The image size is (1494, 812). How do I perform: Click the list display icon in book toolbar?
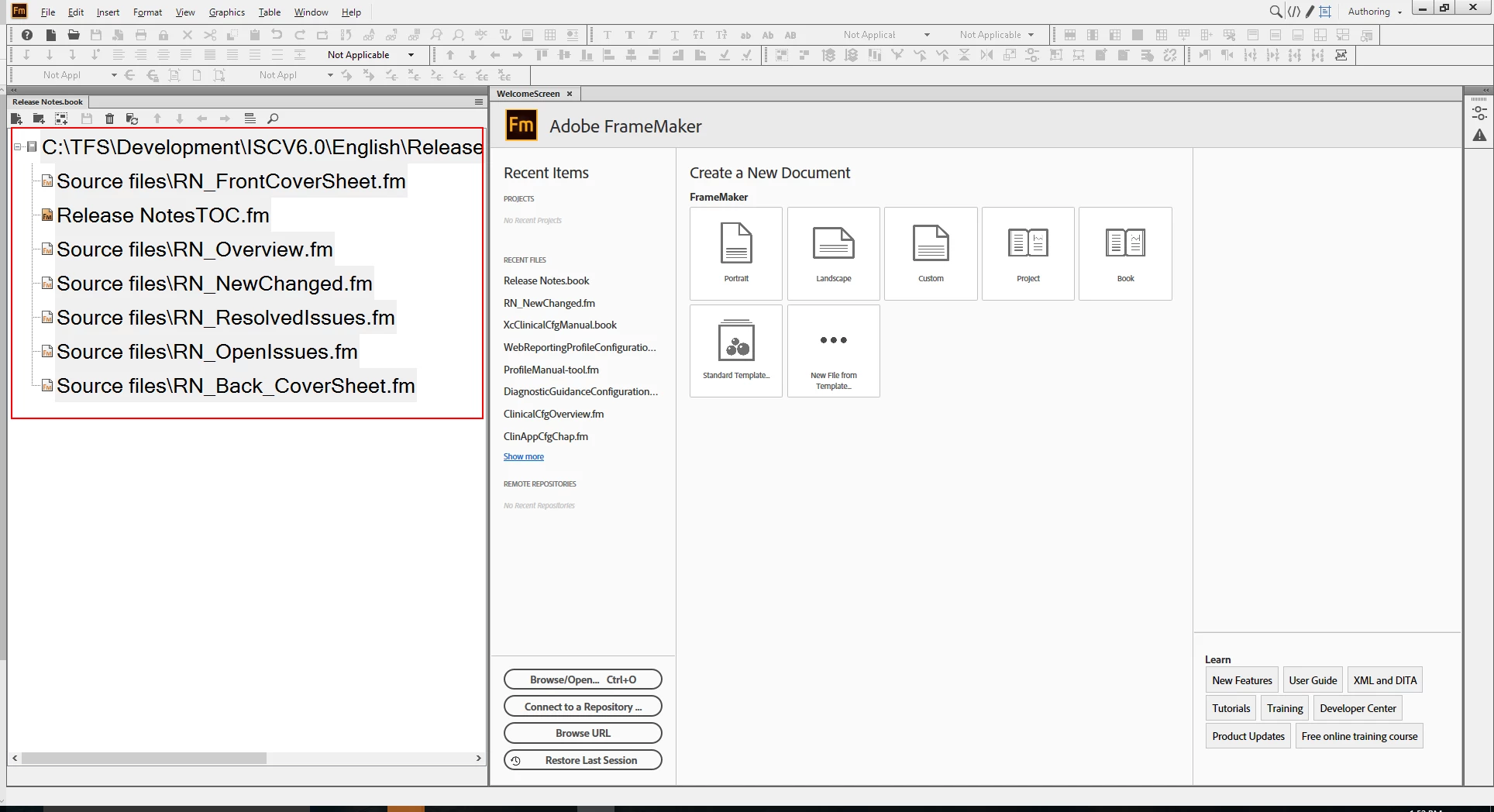250,119
